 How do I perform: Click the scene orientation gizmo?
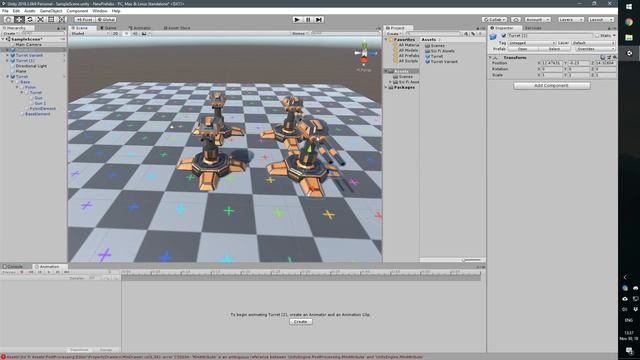click(364, 53)
